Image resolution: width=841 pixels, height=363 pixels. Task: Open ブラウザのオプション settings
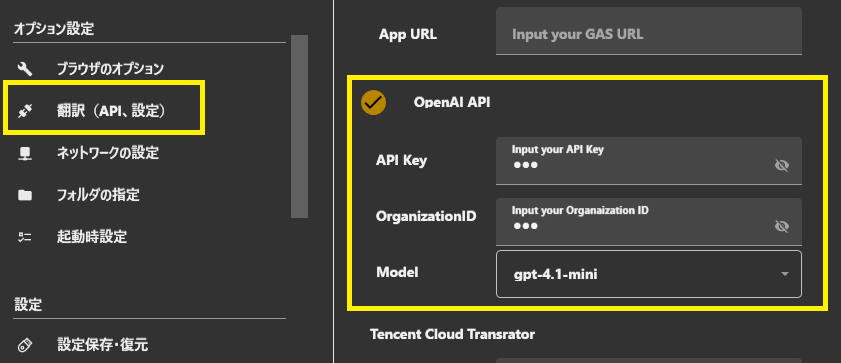[110, 69]
